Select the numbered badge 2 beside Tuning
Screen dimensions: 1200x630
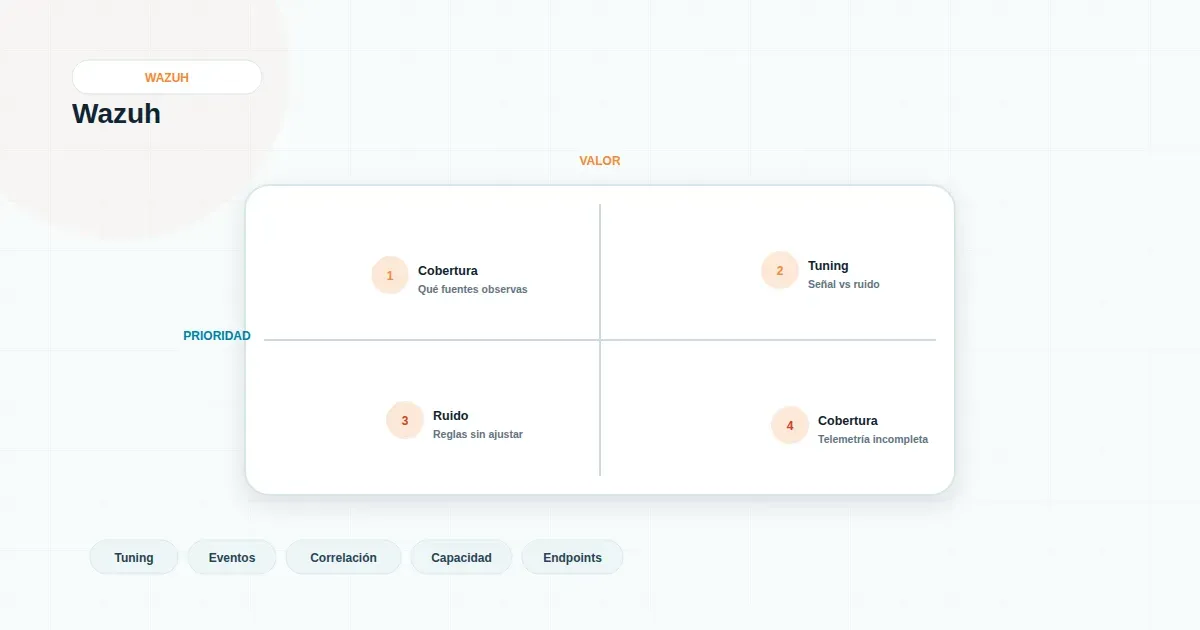point(780,270)
